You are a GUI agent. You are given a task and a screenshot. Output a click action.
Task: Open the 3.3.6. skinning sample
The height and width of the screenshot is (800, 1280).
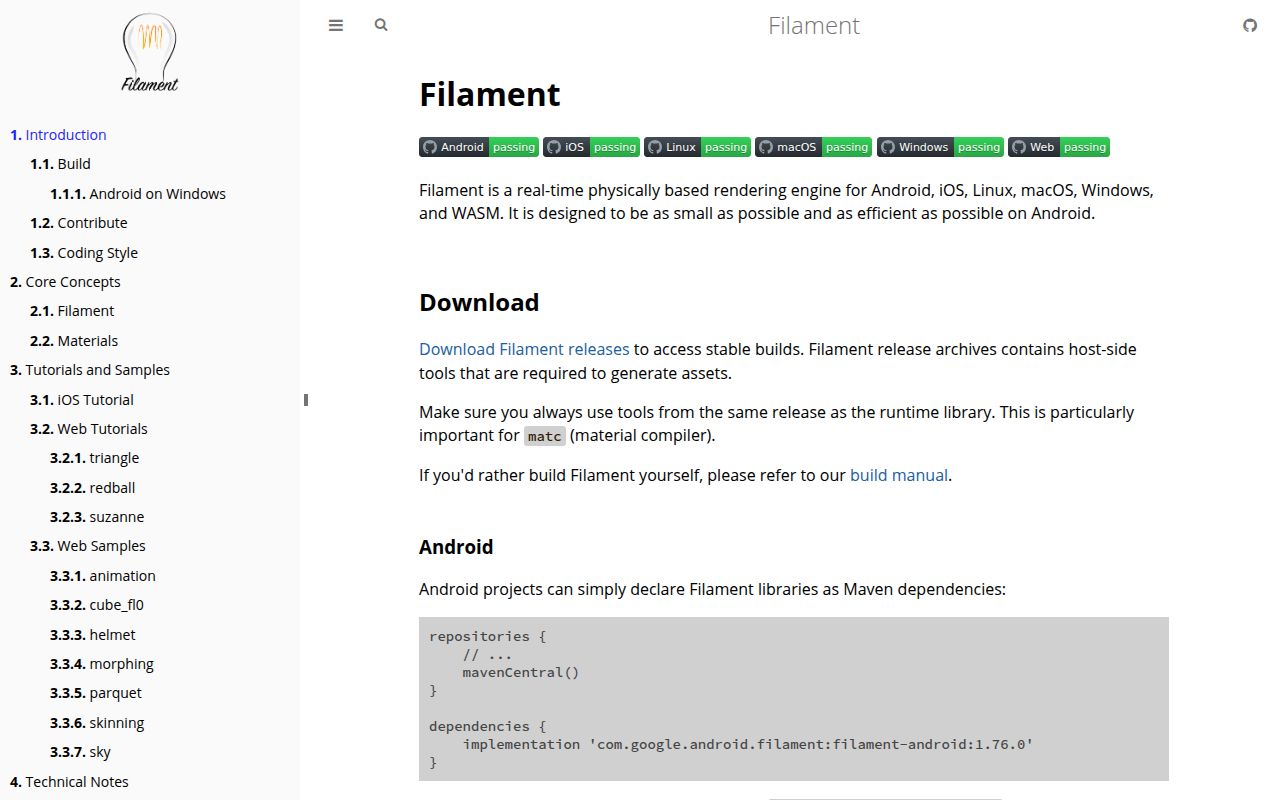click(97, 723)
